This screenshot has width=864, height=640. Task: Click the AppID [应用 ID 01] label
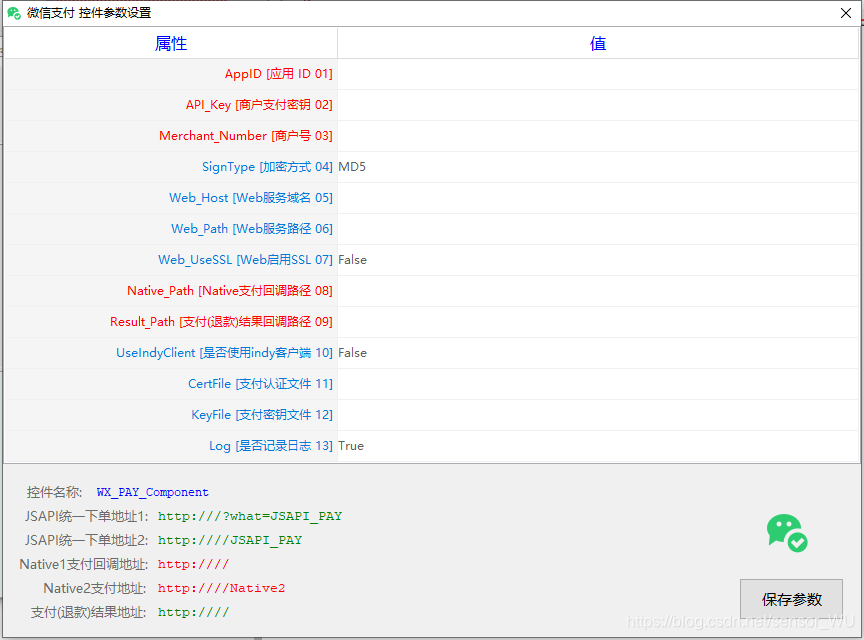[278, 74]
